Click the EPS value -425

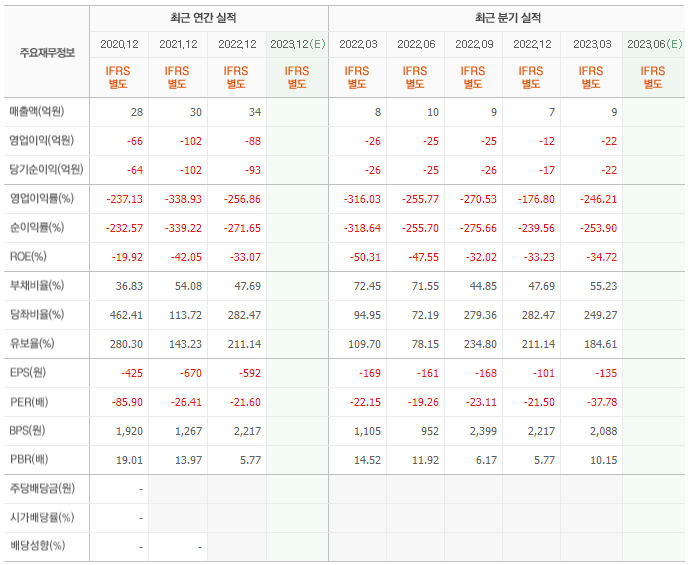[132, 373]
